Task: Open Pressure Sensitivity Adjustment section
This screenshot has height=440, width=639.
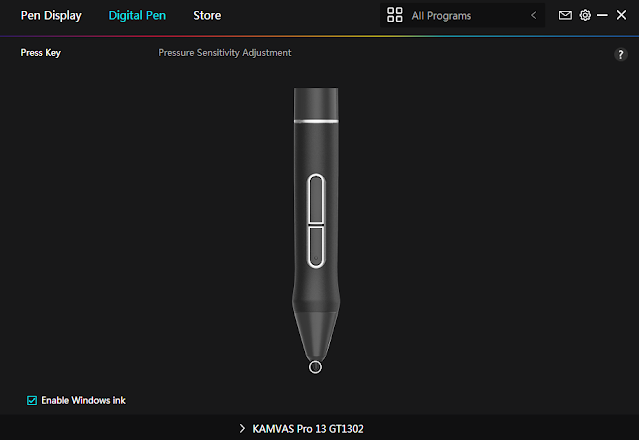Action: (x=225, y=53)
